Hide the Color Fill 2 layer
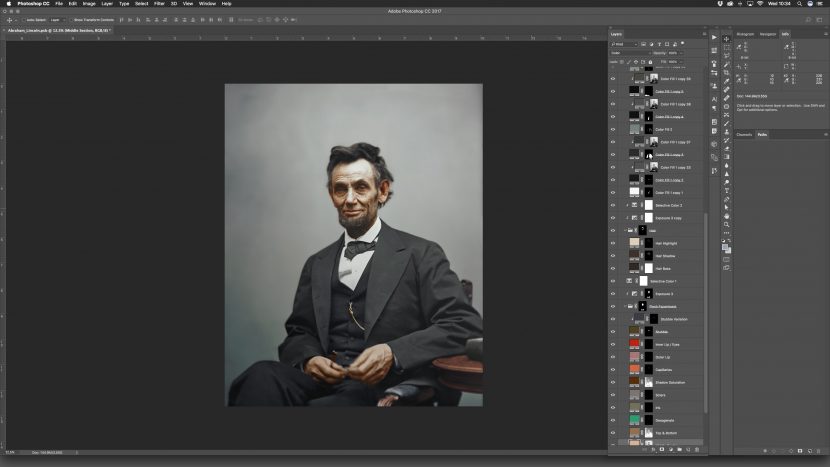 613,130
